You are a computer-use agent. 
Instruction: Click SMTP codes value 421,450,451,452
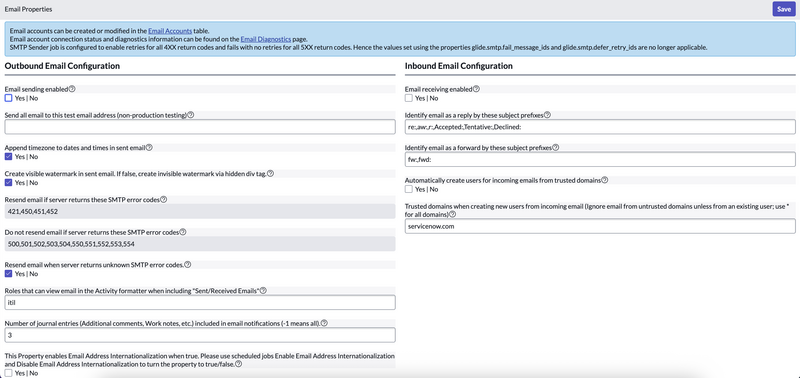click(x=200, y=211)
